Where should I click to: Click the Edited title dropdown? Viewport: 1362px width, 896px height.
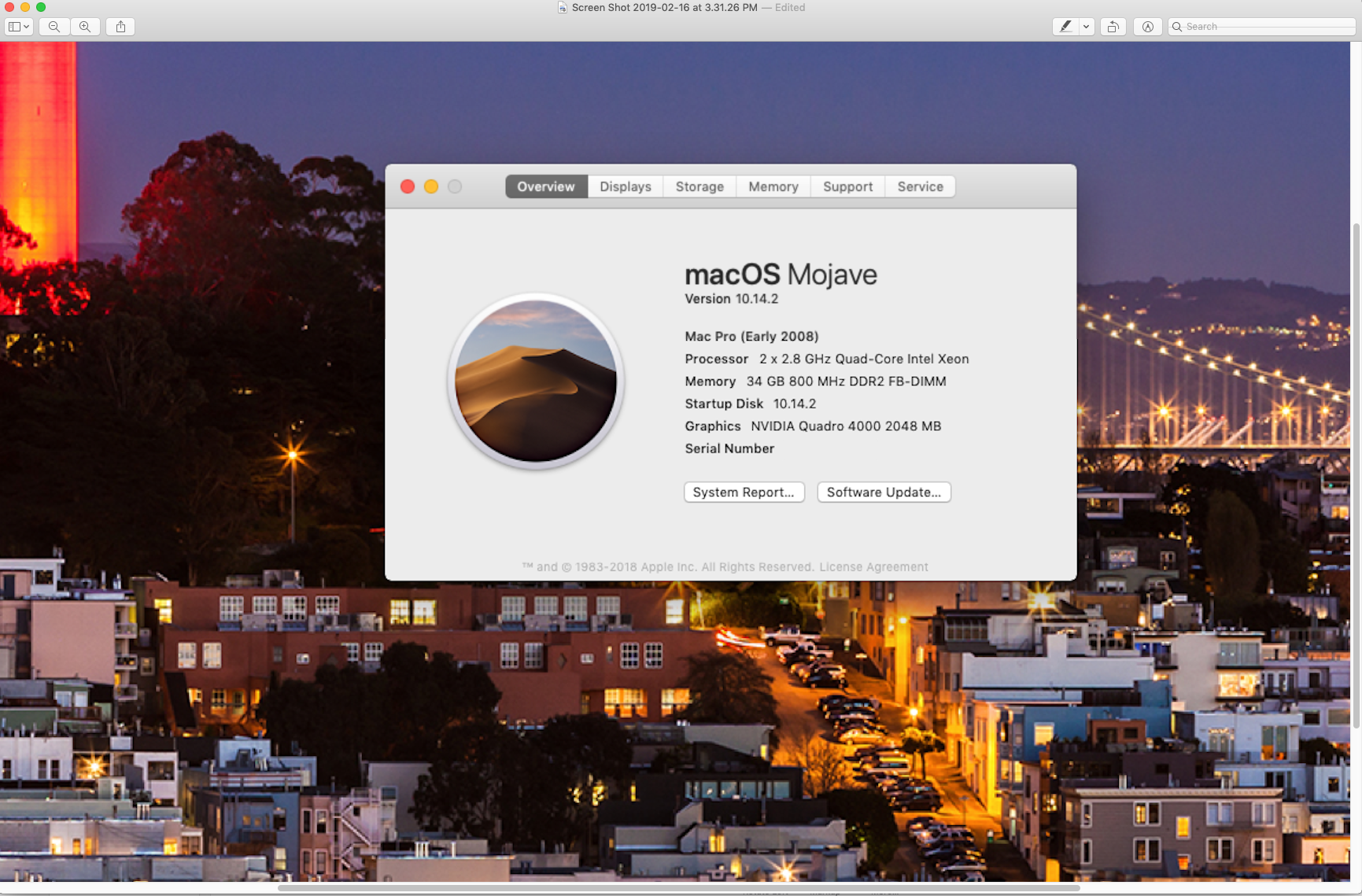click(789, 8)
